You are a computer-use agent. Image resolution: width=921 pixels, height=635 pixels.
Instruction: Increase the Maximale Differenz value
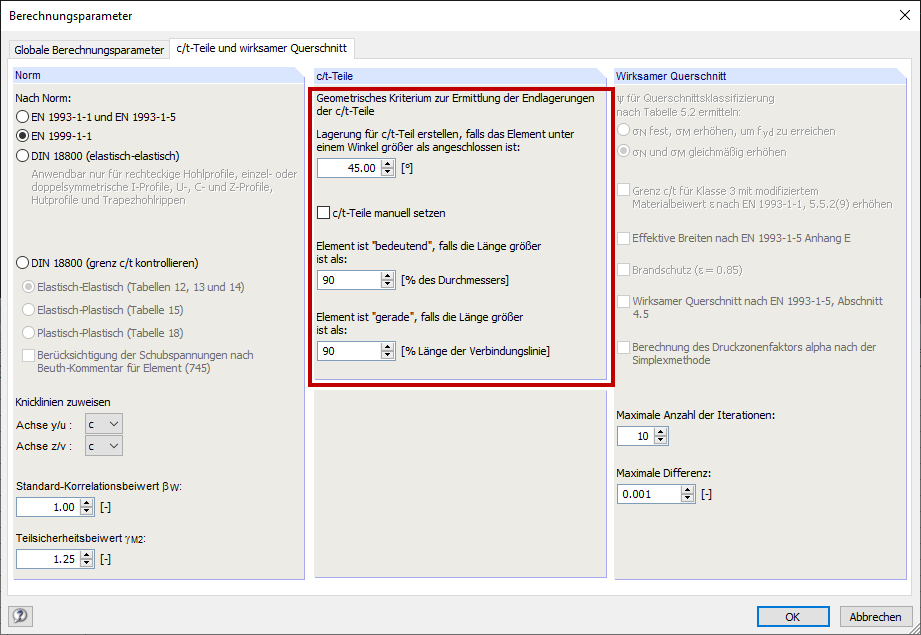(x=688, y=490)
